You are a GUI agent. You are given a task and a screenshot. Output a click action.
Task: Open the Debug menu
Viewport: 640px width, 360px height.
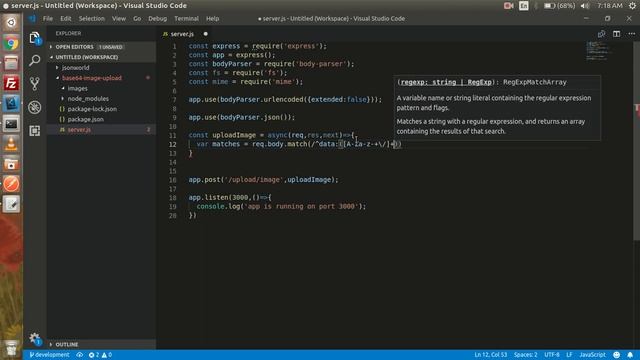click(158, 19)
